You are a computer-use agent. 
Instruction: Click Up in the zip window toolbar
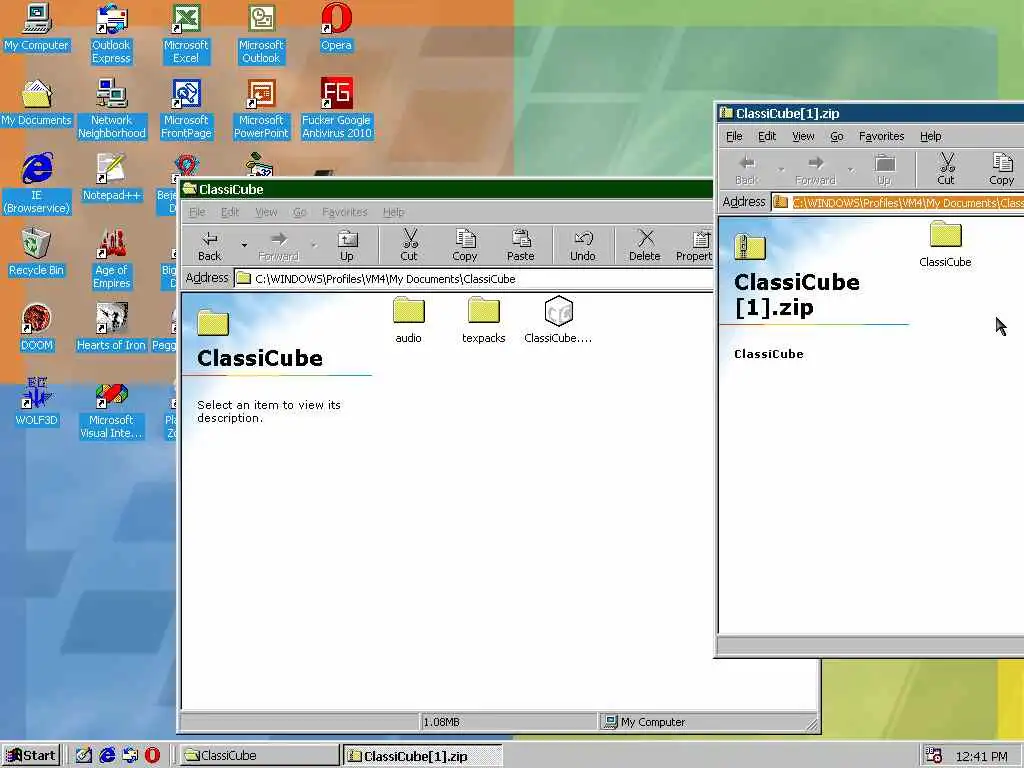(x=884, y=170)
